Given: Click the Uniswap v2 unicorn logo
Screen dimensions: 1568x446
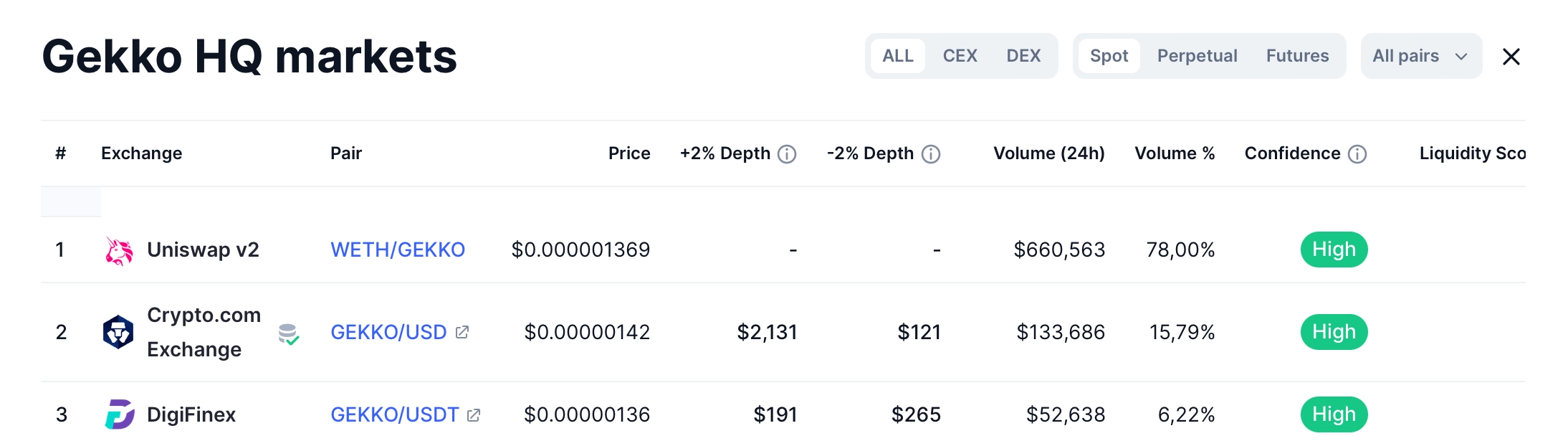Looking at the screenshot, I should pyautogui.click(x=119, y=250).
